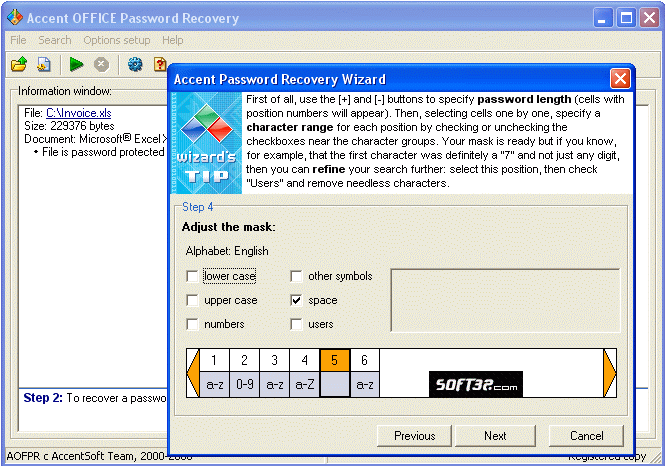Click the help book toolbar icon

(x=160, y=64)
